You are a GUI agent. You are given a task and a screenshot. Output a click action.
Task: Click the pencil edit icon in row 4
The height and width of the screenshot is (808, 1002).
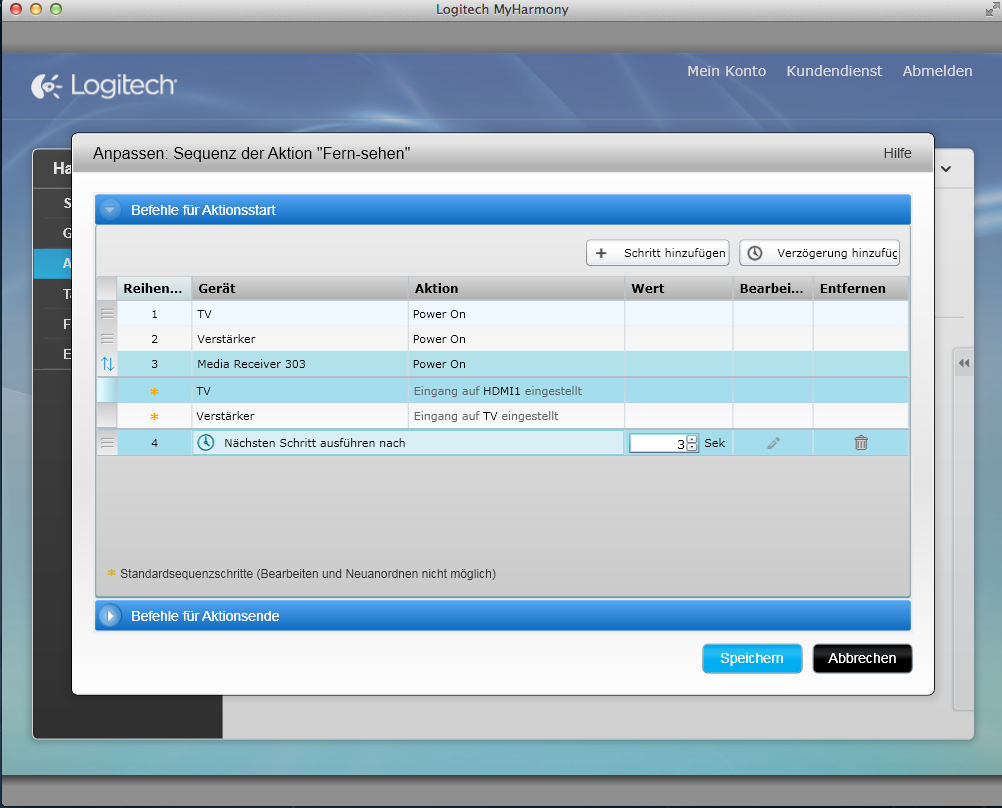(773, 442)
